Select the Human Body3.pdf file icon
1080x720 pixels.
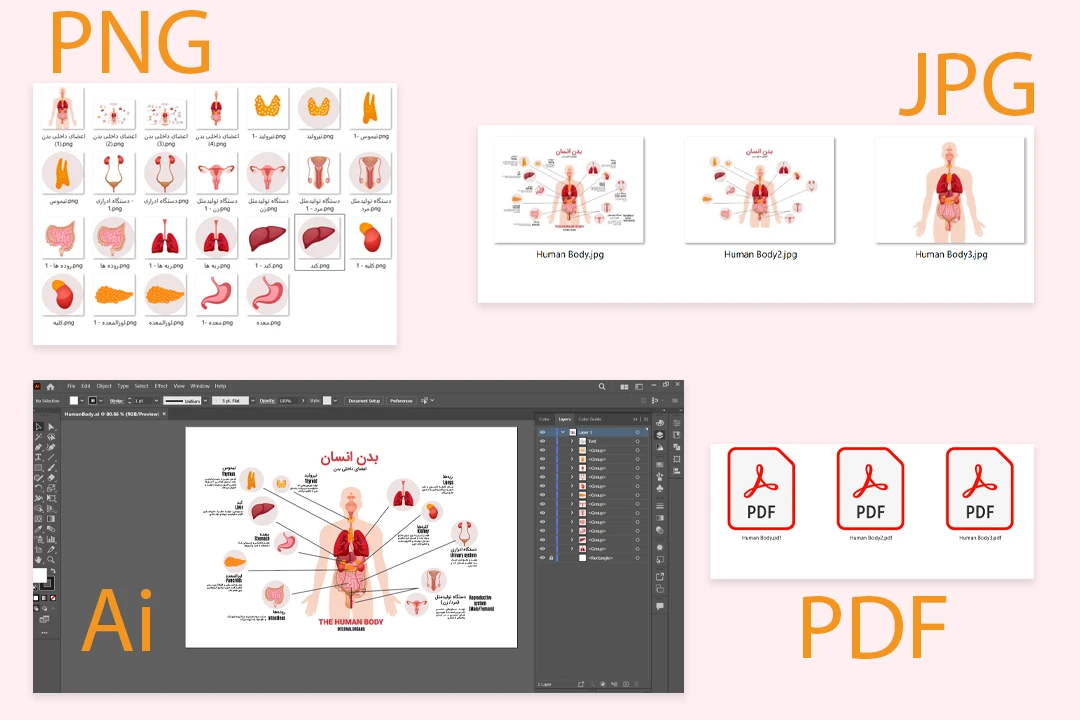pos(979,488)
